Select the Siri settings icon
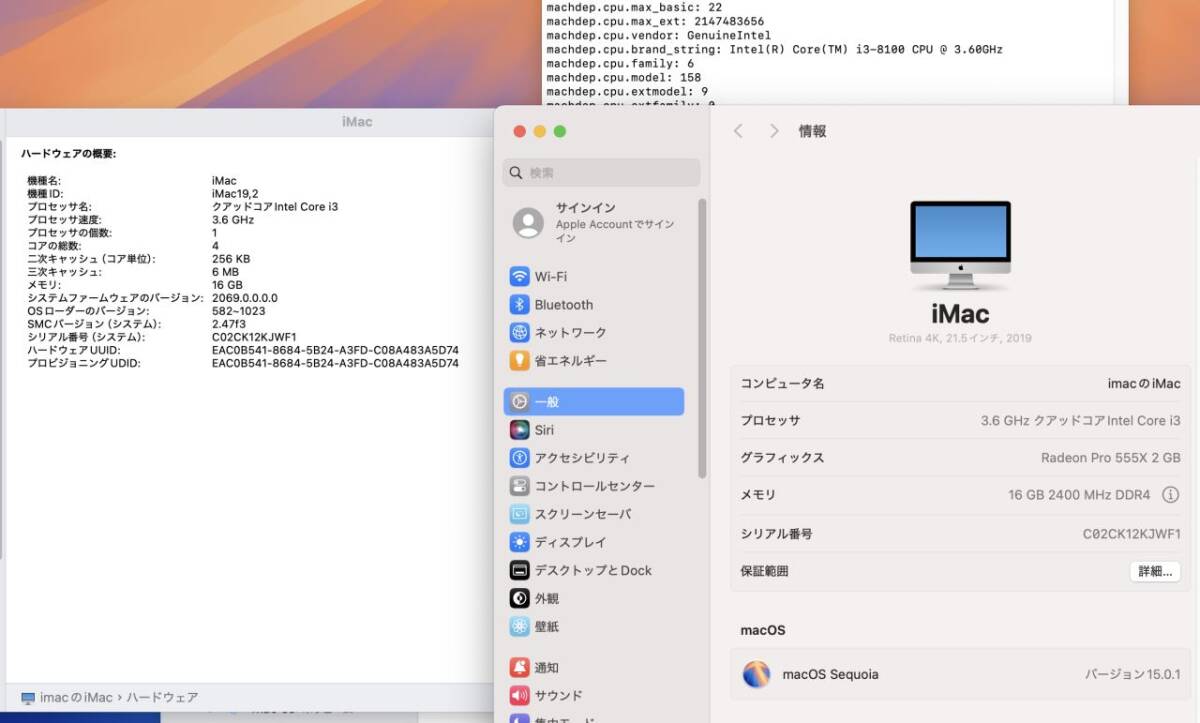The height and width of the screenshot is (723, 1200). 544,429
